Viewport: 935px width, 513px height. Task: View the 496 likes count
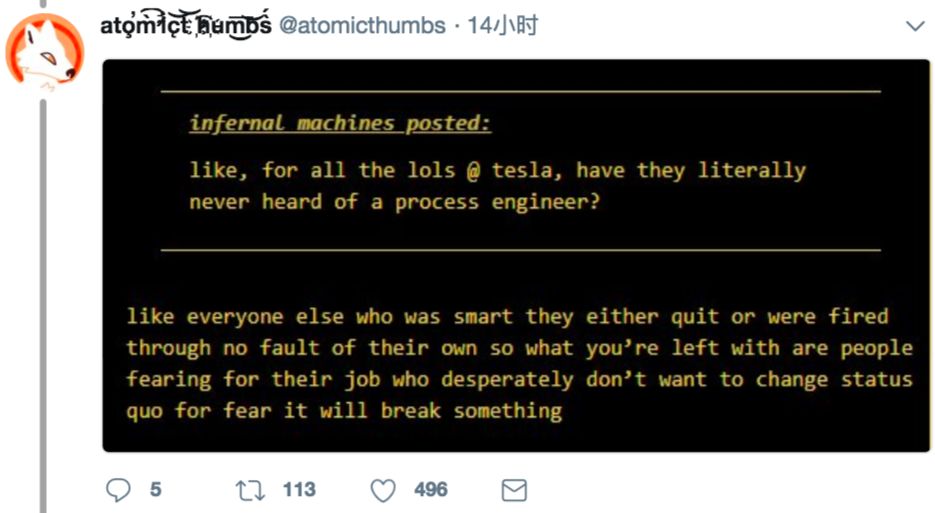click(431, 490)
